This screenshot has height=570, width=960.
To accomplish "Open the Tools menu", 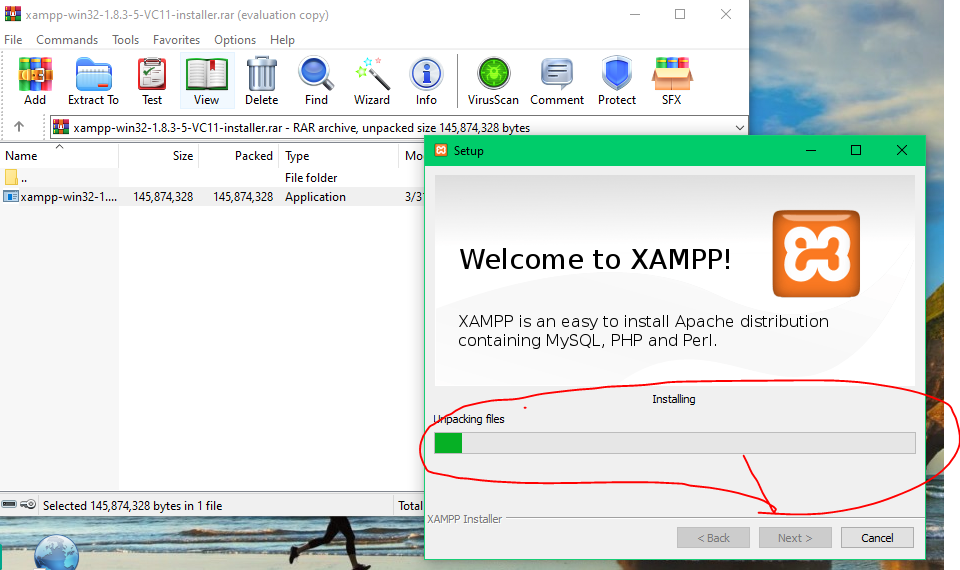I will click(x=126, y=40).
